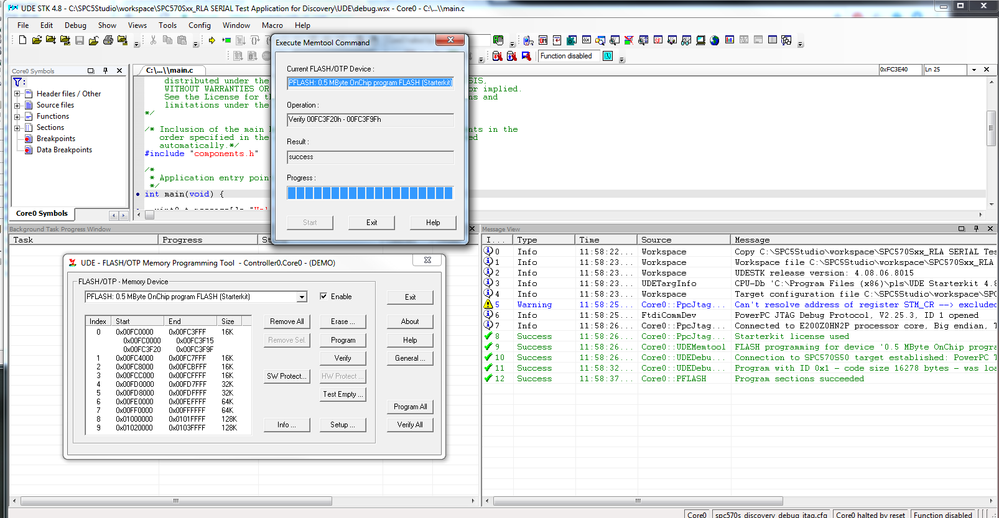Select message row 5 Warning entry
This screenshot has height=518, width=999.
(x=739, y=305)
